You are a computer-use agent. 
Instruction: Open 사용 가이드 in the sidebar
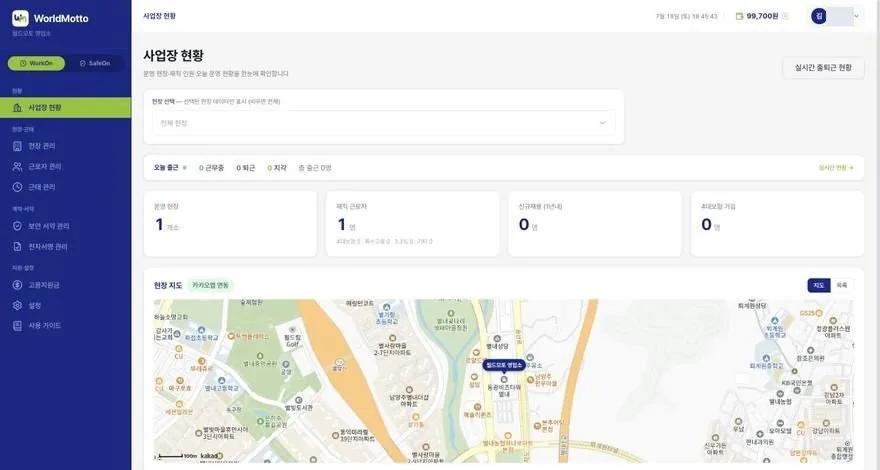tap(65, 326)
